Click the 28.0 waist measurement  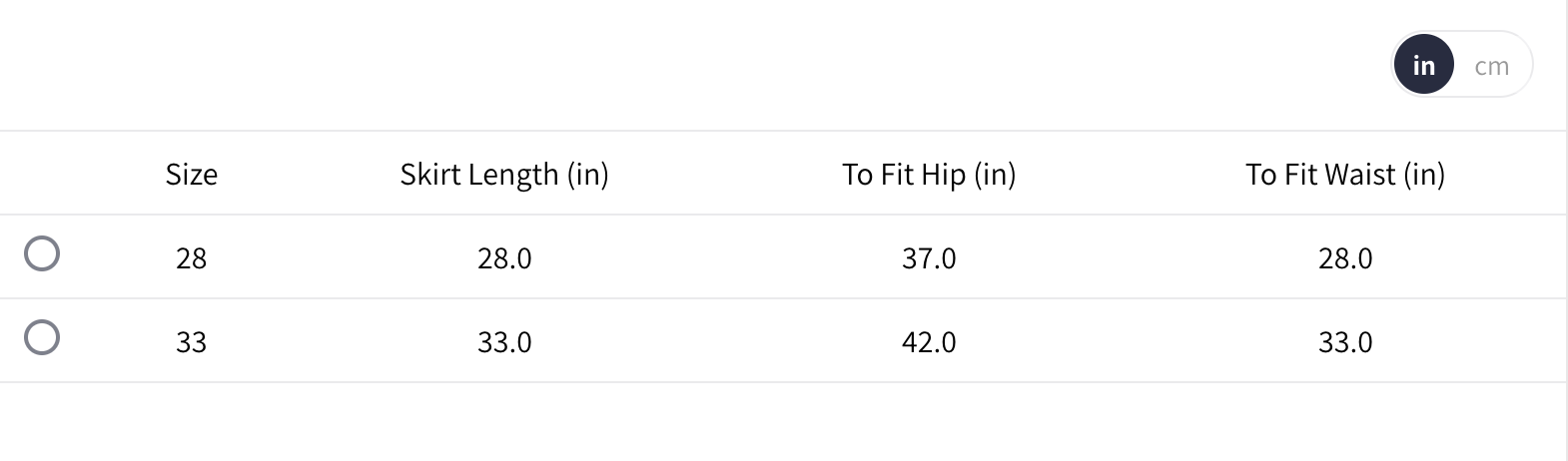point(1345,258)
